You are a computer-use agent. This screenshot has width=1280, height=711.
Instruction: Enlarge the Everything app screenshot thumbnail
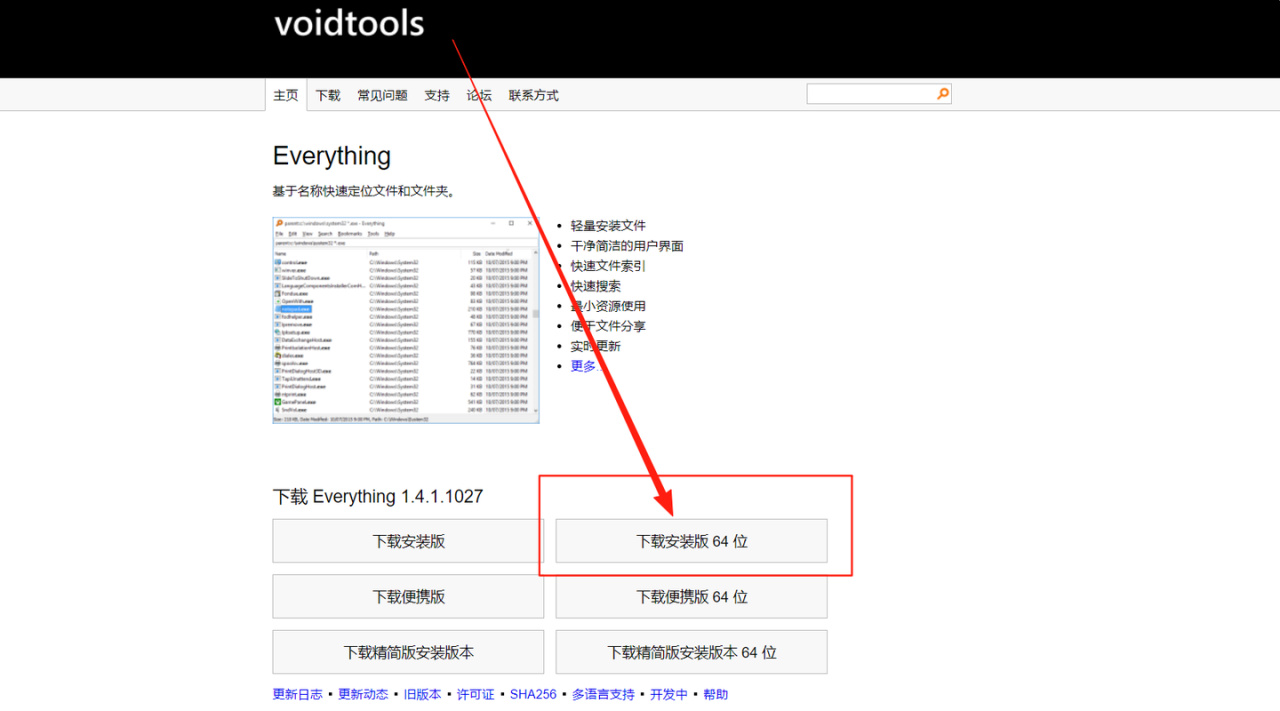click(406, 320)
